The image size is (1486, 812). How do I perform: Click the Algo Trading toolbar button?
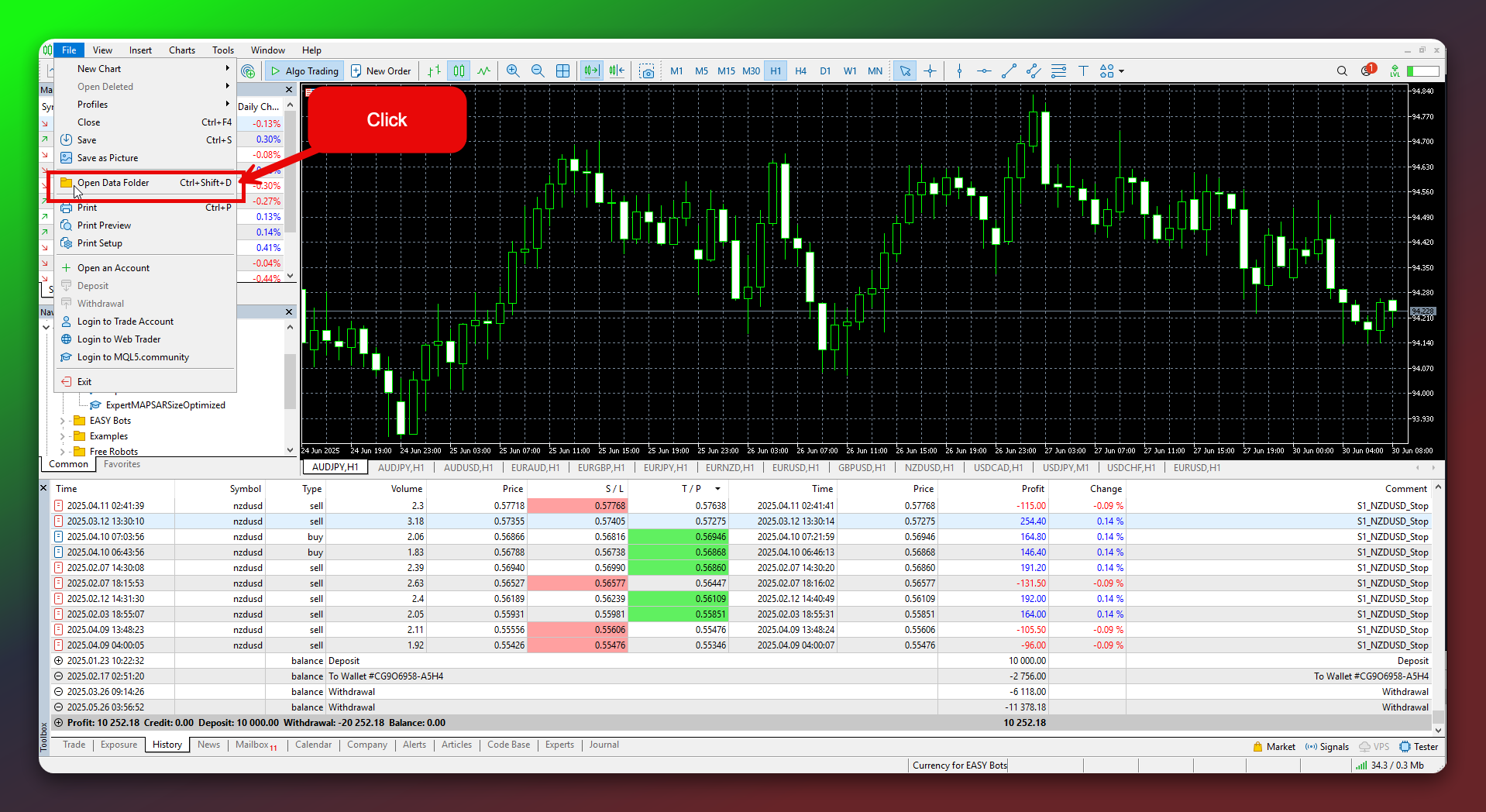point(304,71)
